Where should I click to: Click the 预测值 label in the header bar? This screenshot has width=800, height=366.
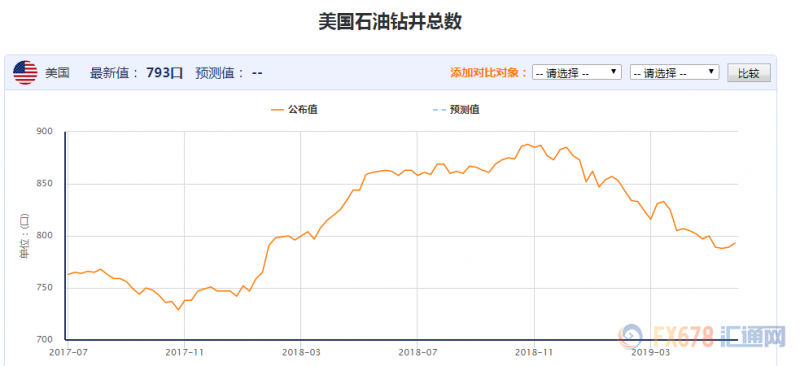[x=220, y=73]
